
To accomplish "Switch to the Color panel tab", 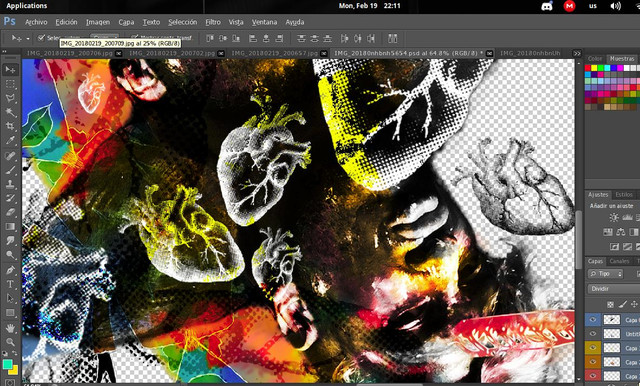I will pos(595,59).
